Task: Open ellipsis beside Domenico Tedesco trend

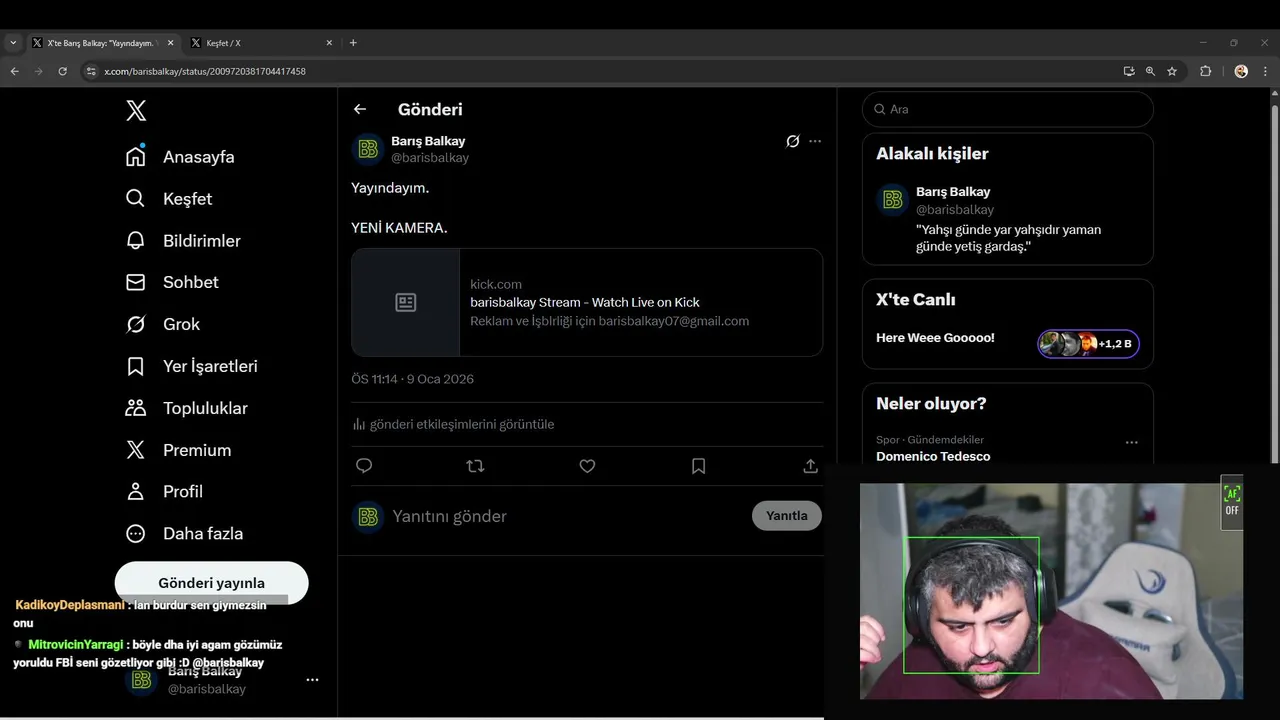Action: click(x=1132, y=442)
